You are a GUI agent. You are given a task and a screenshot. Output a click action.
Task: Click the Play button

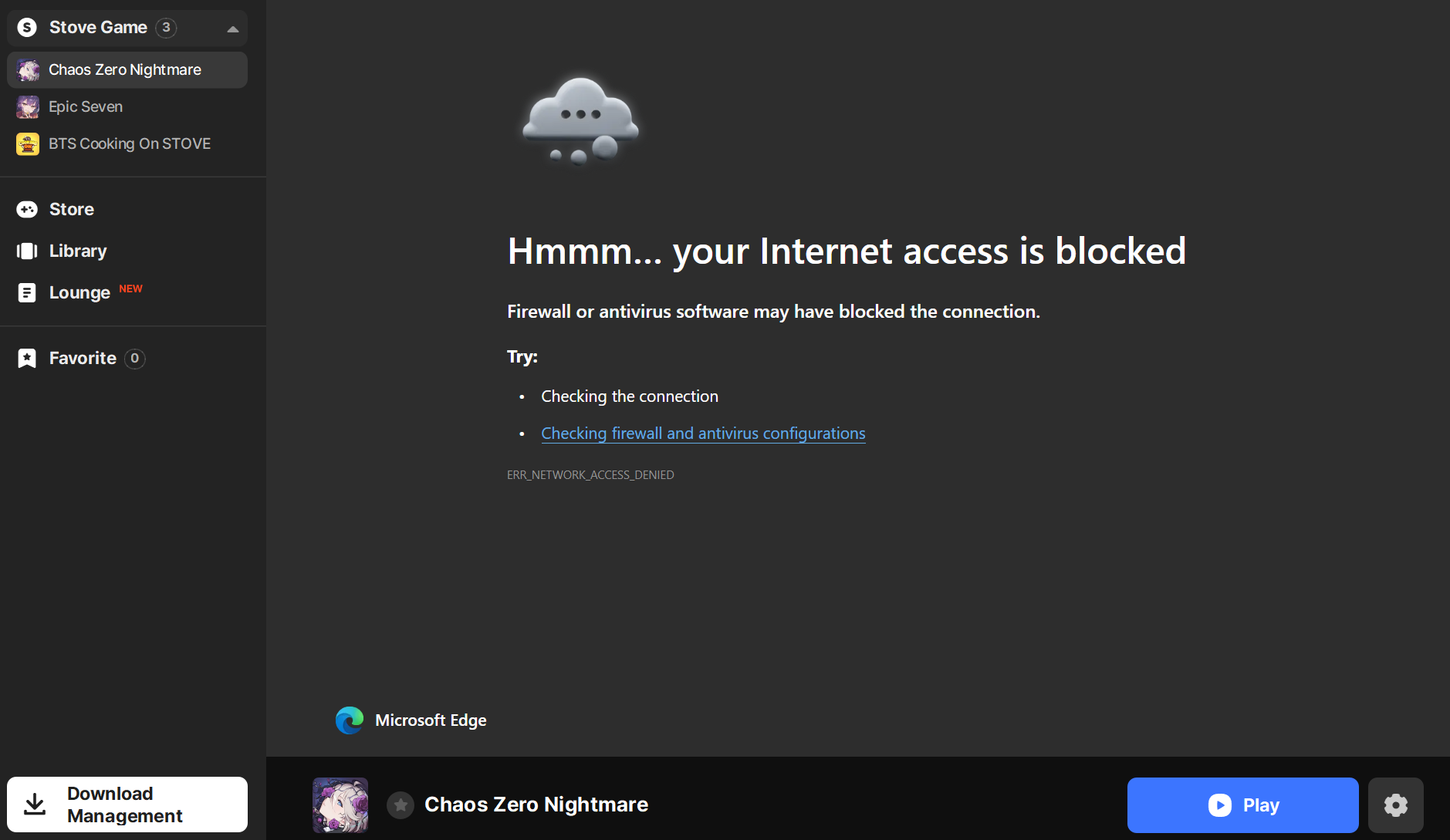coord(1242,805)
